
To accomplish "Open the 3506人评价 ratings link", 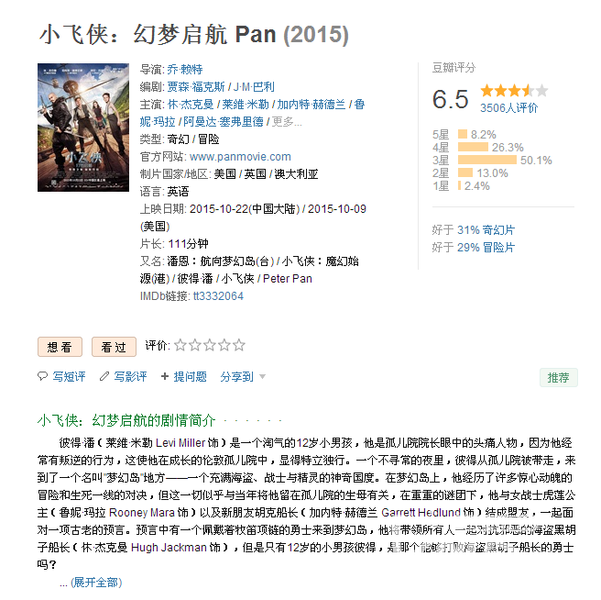I will pyautogui.click(x=509, y=108).
